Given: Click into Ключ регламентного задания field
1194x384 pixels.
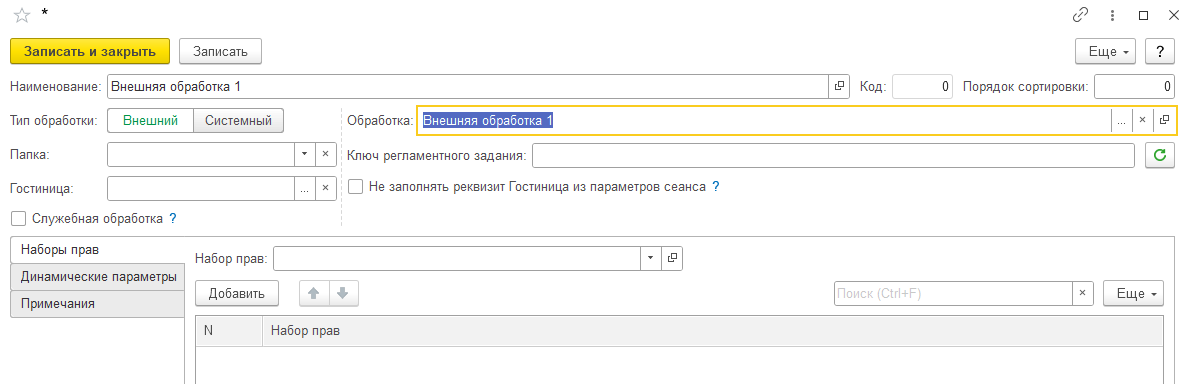Looking at the screenshot, I should [x=834, y=155].
